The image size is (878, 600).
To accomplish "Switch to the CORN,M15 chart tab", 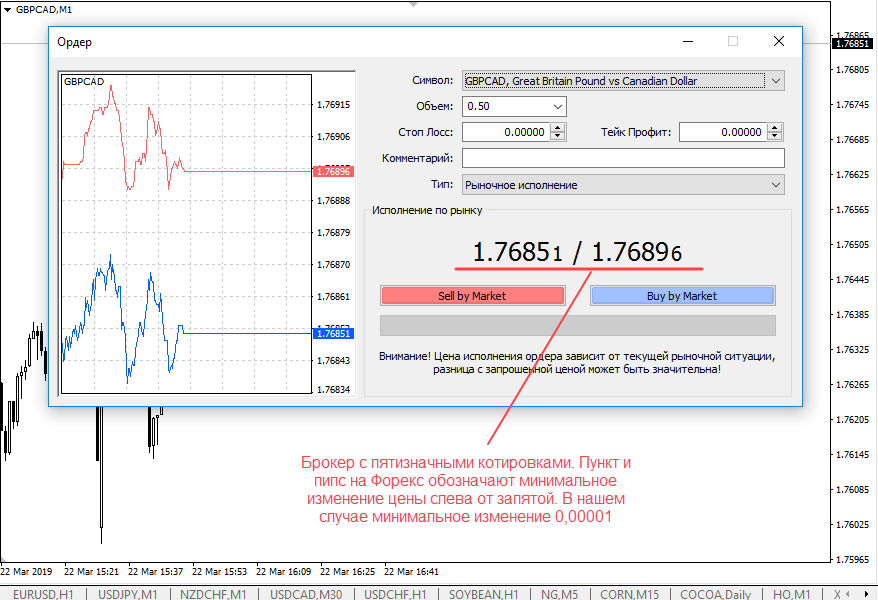I will 629,594.
